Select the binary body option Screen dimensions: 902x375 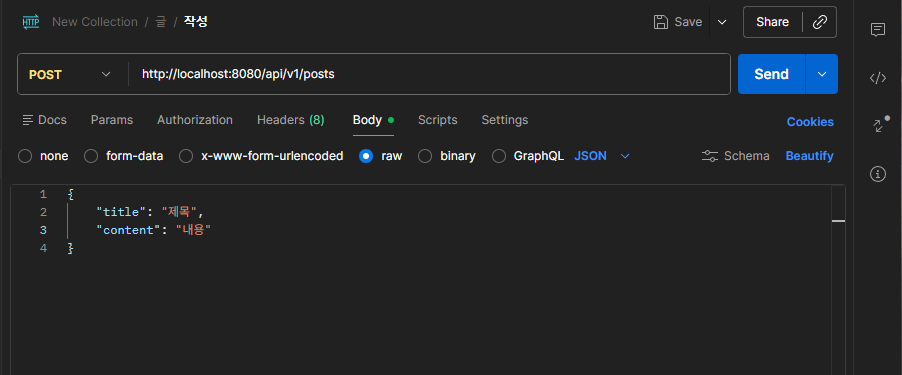[x=425, y=156]
